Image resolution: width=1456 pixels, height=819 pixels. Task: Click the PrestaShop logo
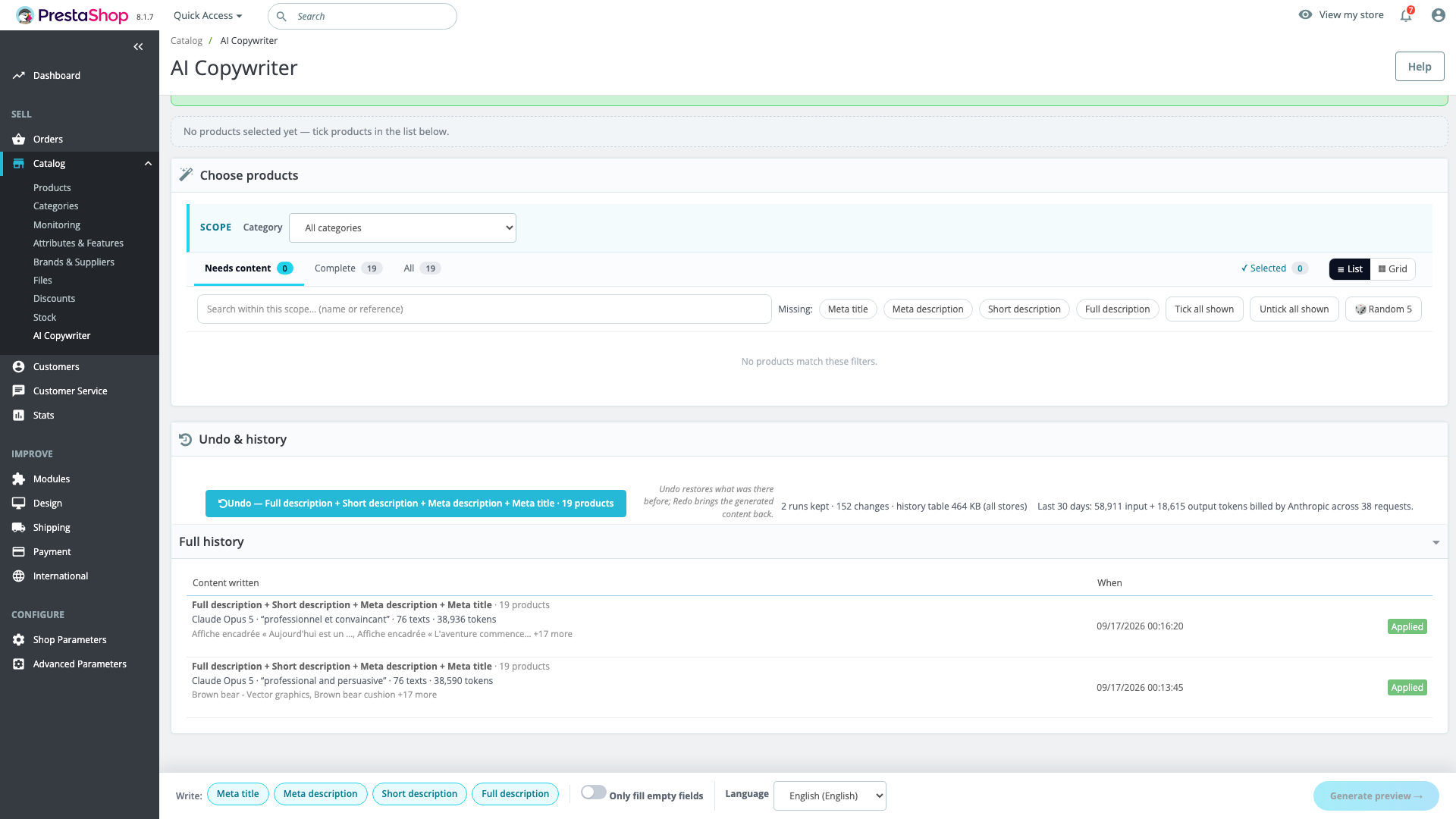tap(72, 15)
